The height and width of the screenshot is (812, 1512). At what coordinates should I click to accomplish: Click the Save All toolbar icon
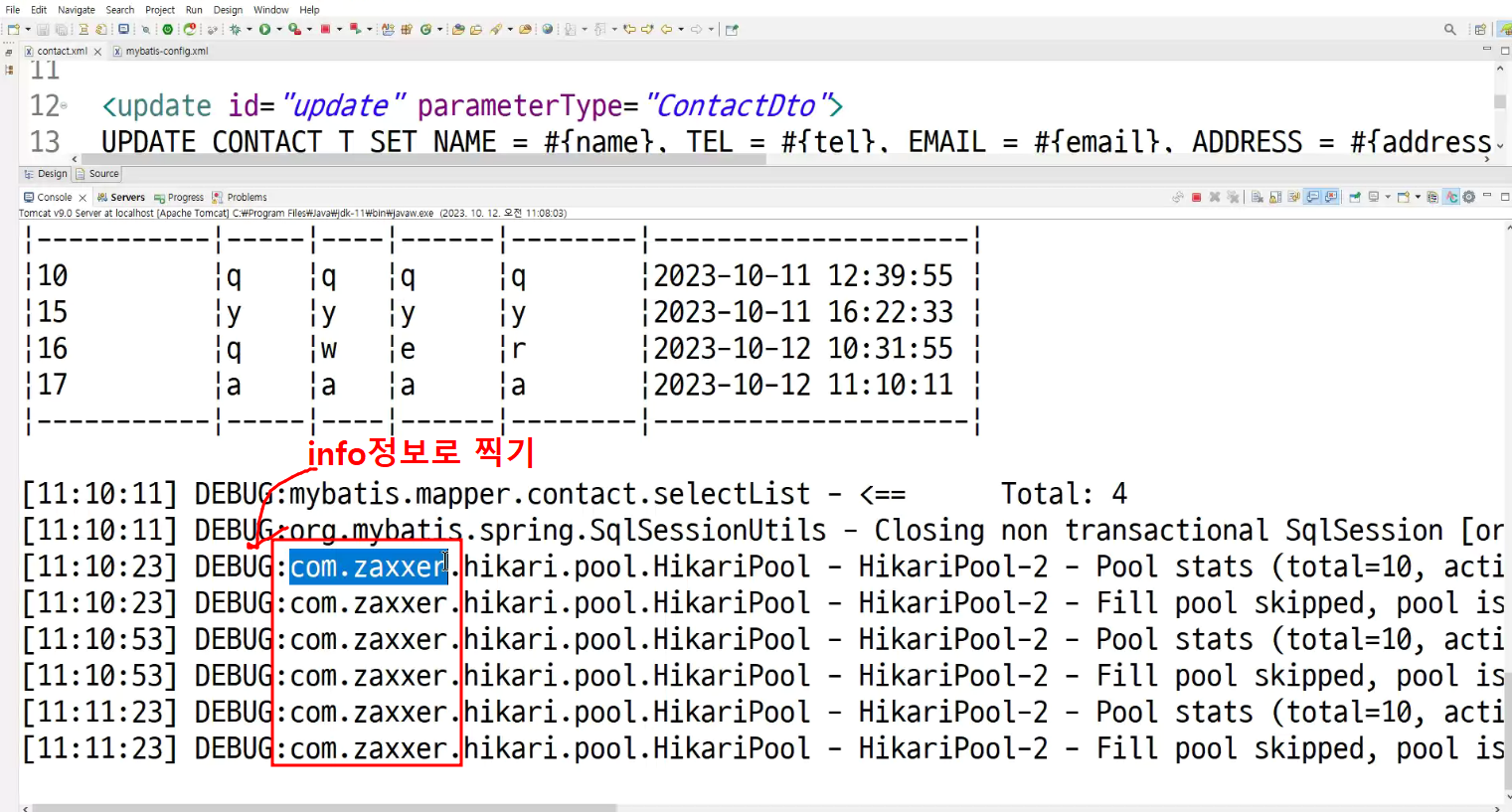point(62,29)
